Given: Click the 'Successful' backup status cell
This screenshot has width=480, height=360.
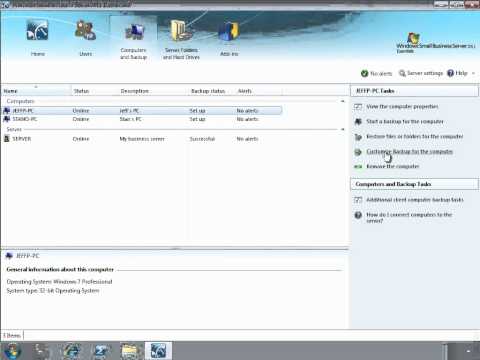Looking at the screenshot, I should pos(202,139).
